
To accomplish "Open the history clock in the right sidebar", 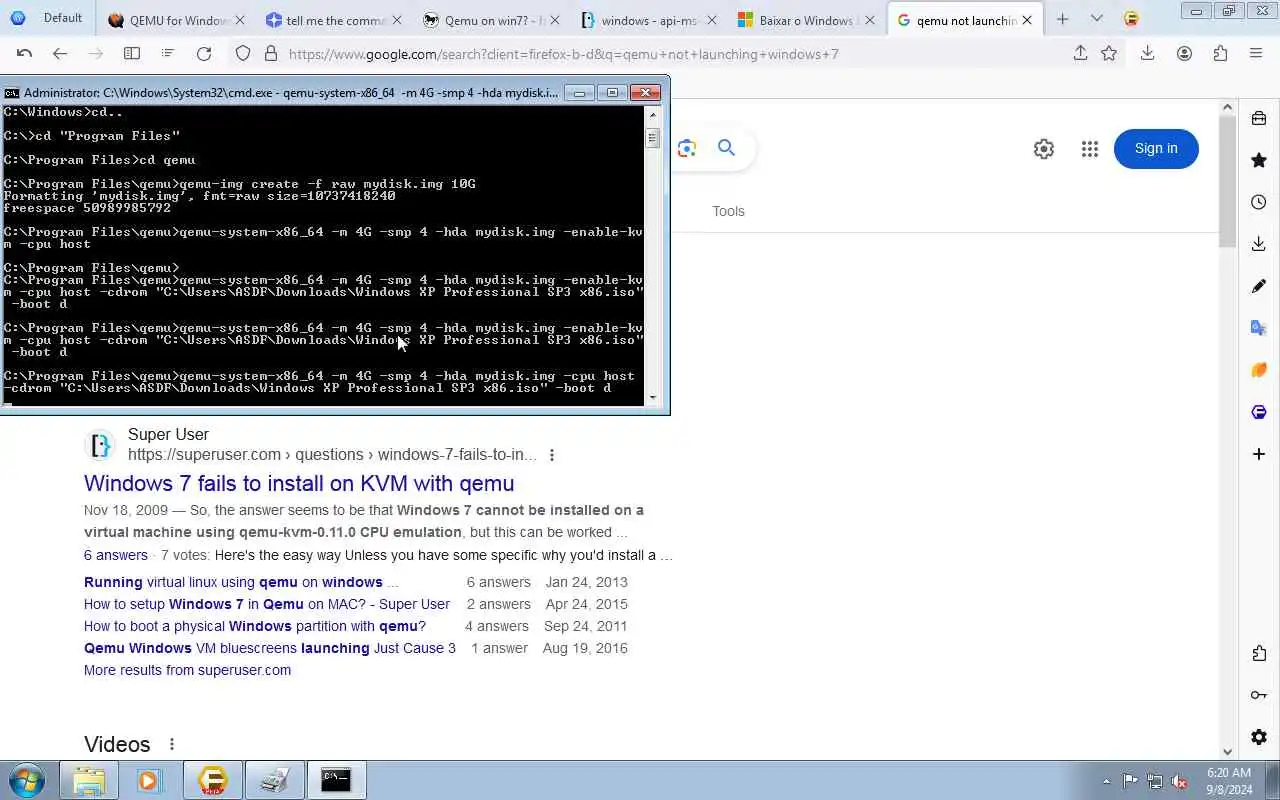I will 1259,202.
